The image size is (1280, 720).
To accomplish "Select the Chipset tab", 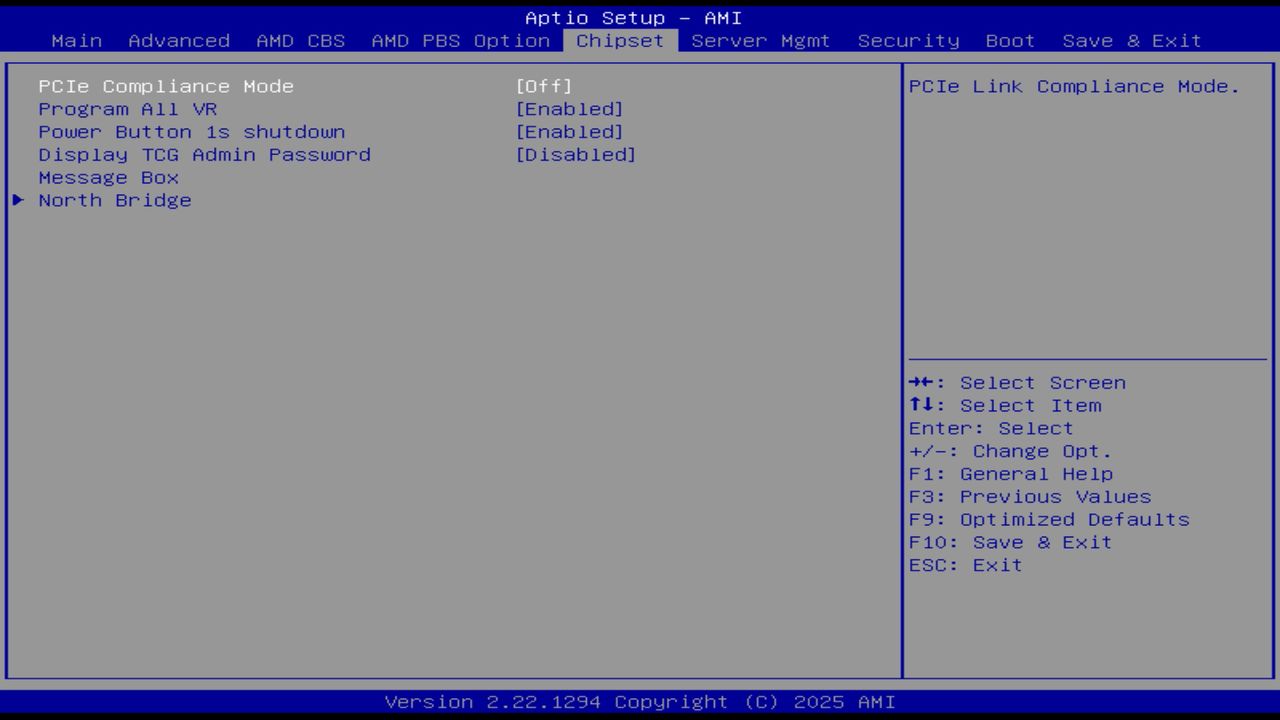I will (619, 41).
